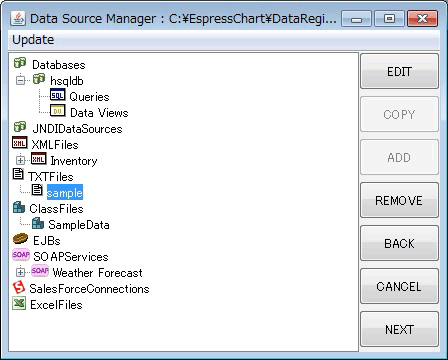Click the sample text file icon

tap(37, 190)
